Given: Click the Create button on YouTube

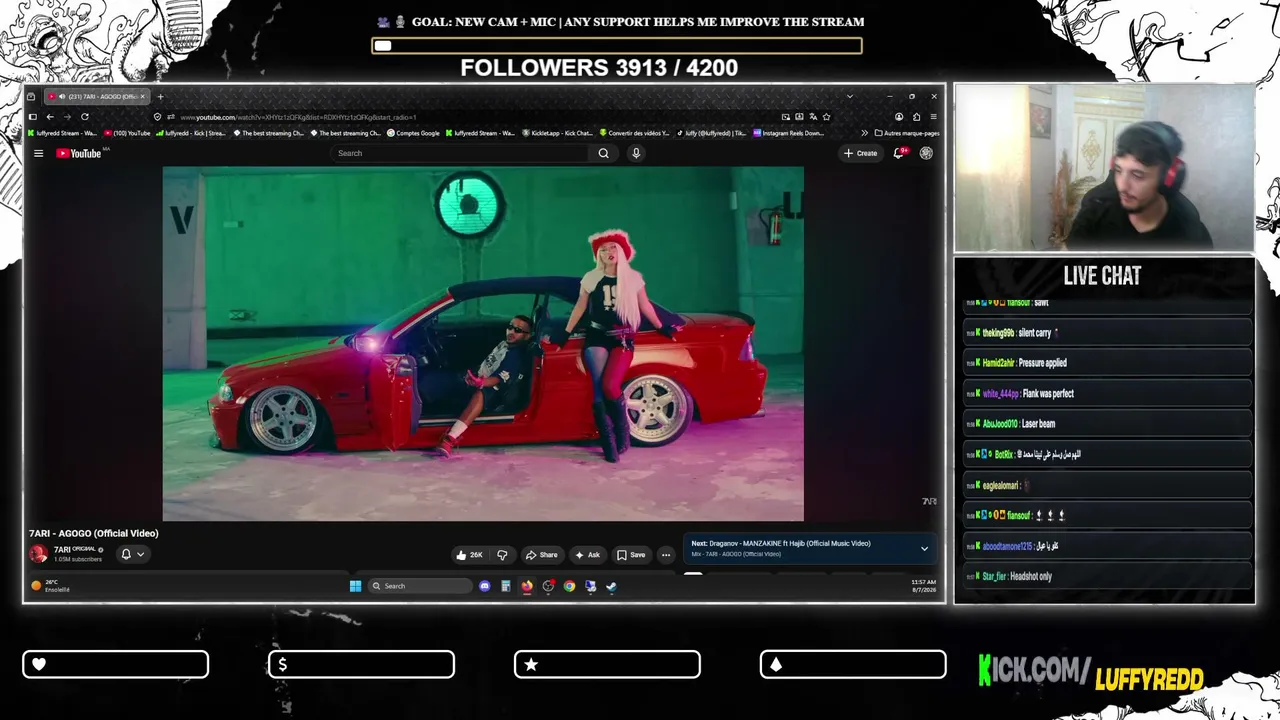Looking at the screenshot, I should point(860,153).
